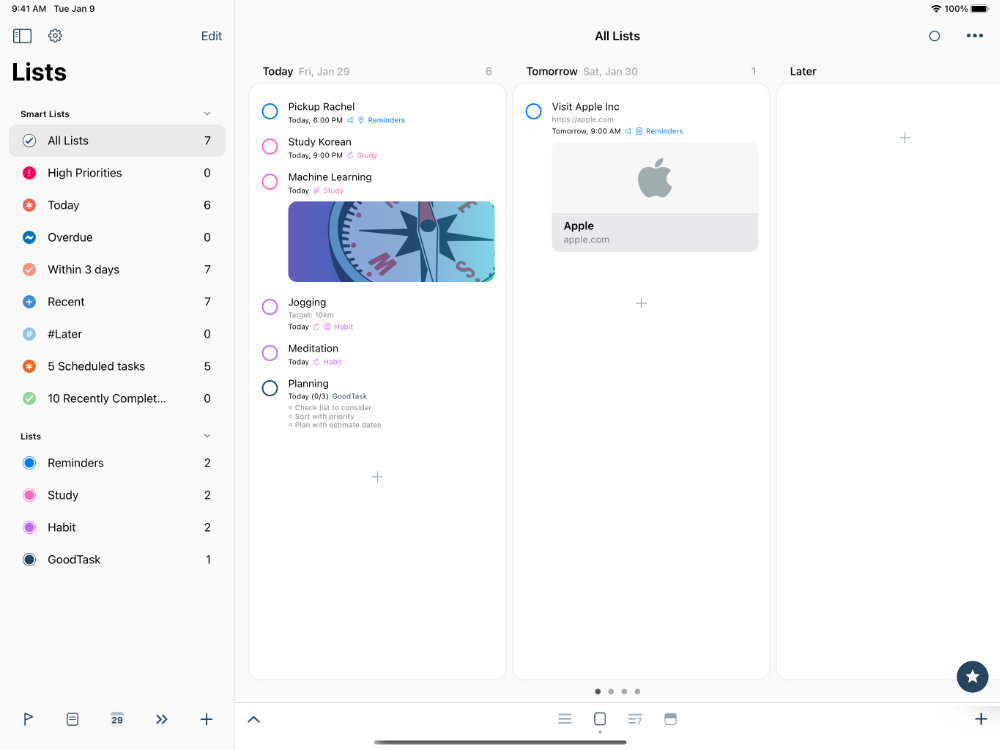
Task: Click the Recent plus-circle icon
Action: click(29, 302)
